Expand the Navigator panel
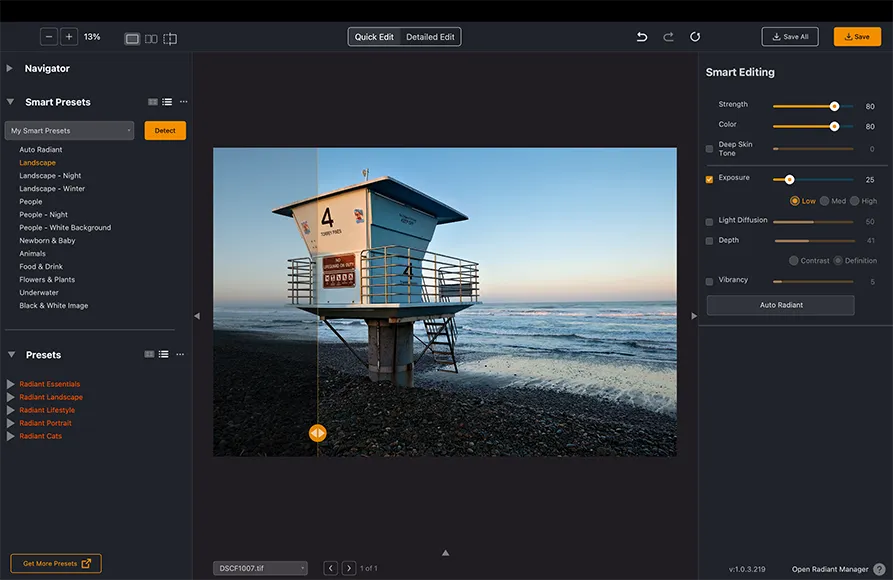Image resolution: width=893 pixels, height=580 pixels. [x=10, y=68]
